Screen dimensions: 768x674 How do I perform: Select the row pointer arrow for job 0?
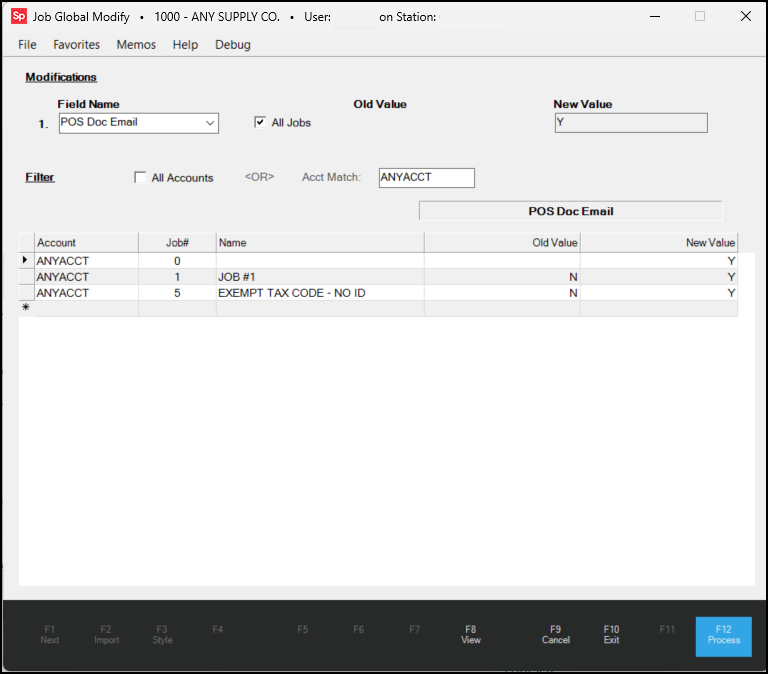[x=26, y=261]
